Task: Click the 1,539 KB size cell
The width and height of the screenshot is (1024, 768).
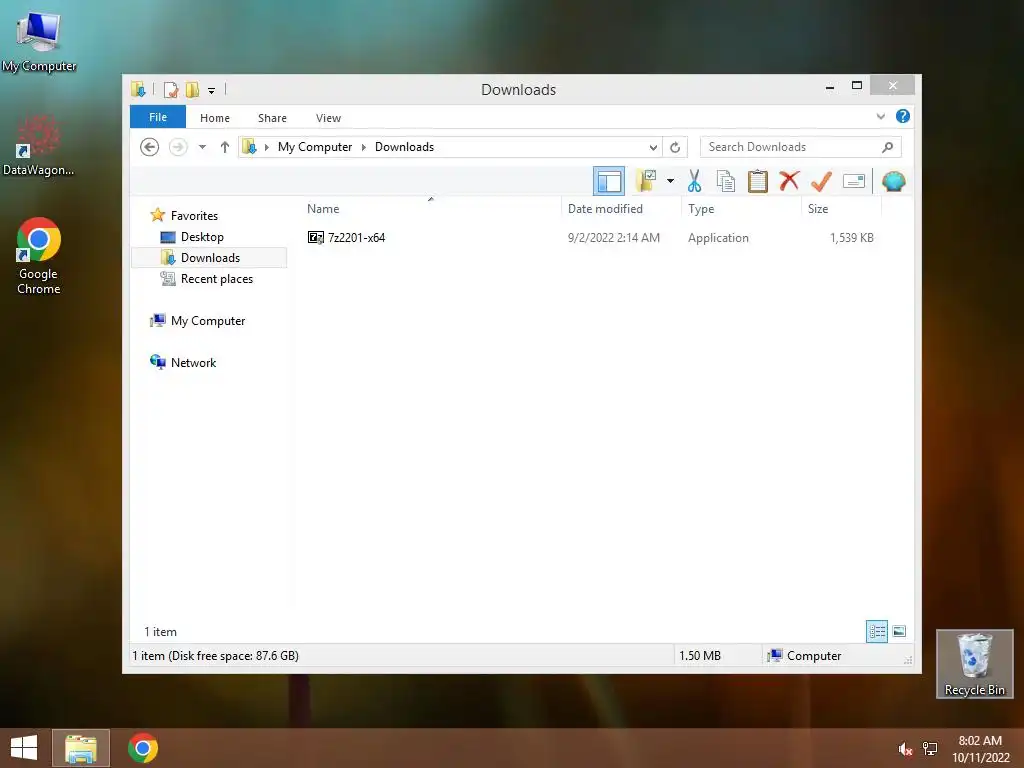Action: 851,238
